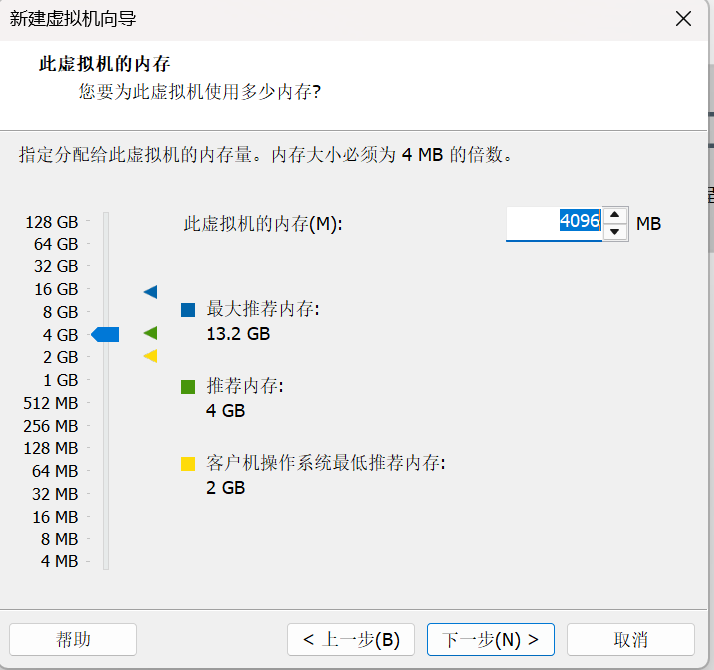Select the 4 GB scale label beside the slider thumb
714x670 pixels.
click(x=61, y=335)
